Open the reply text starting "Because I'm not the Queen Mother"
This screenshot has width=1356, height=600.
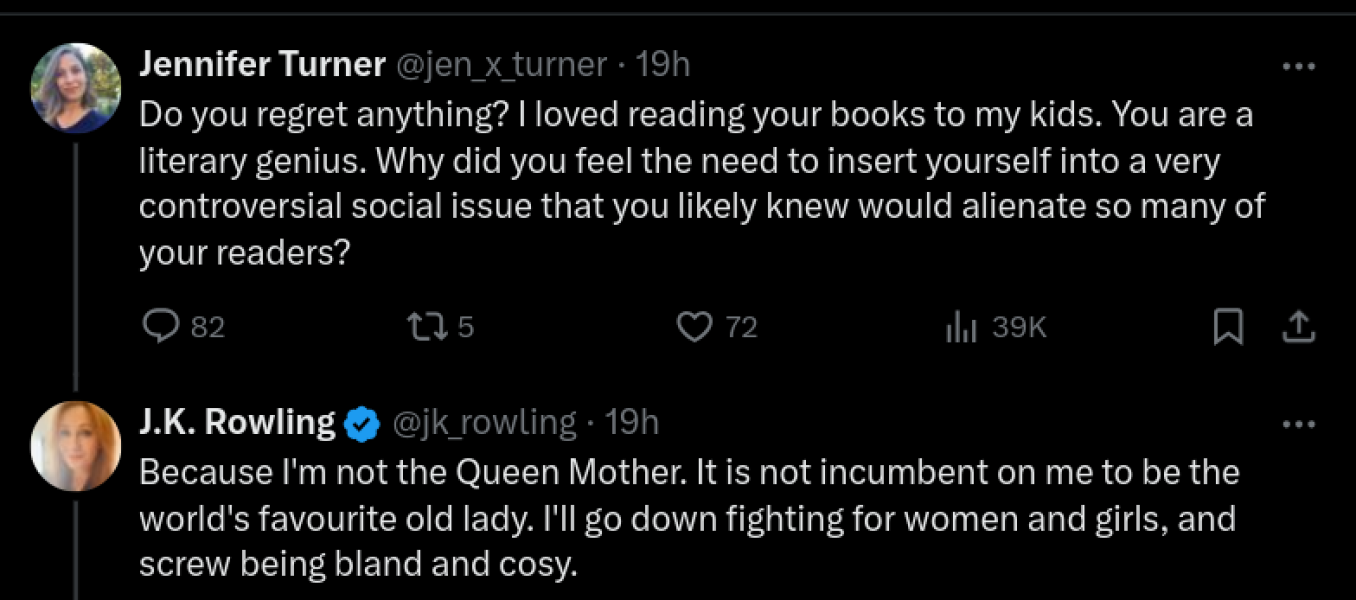tap(688, 519)
